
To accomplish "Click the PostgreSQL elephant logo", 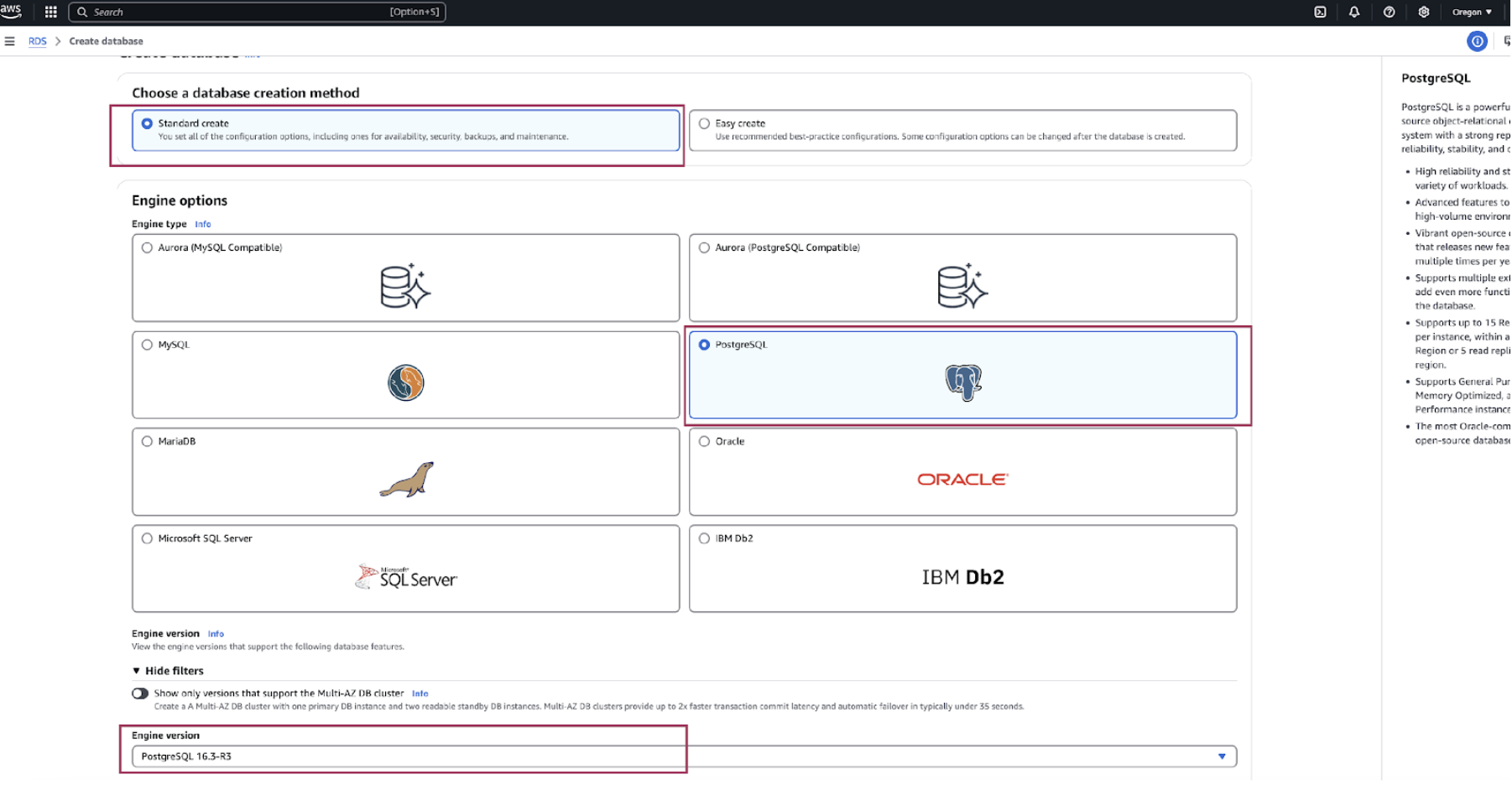I will coord(963,382).
